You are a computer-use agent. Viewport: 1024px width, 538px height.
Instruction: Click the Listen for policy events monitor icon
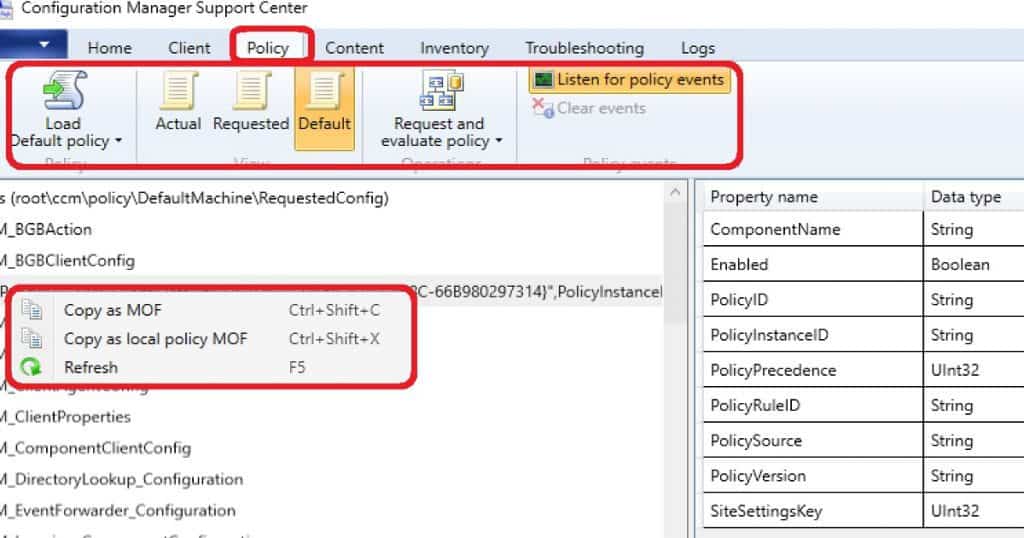click(x=543, y=80)
